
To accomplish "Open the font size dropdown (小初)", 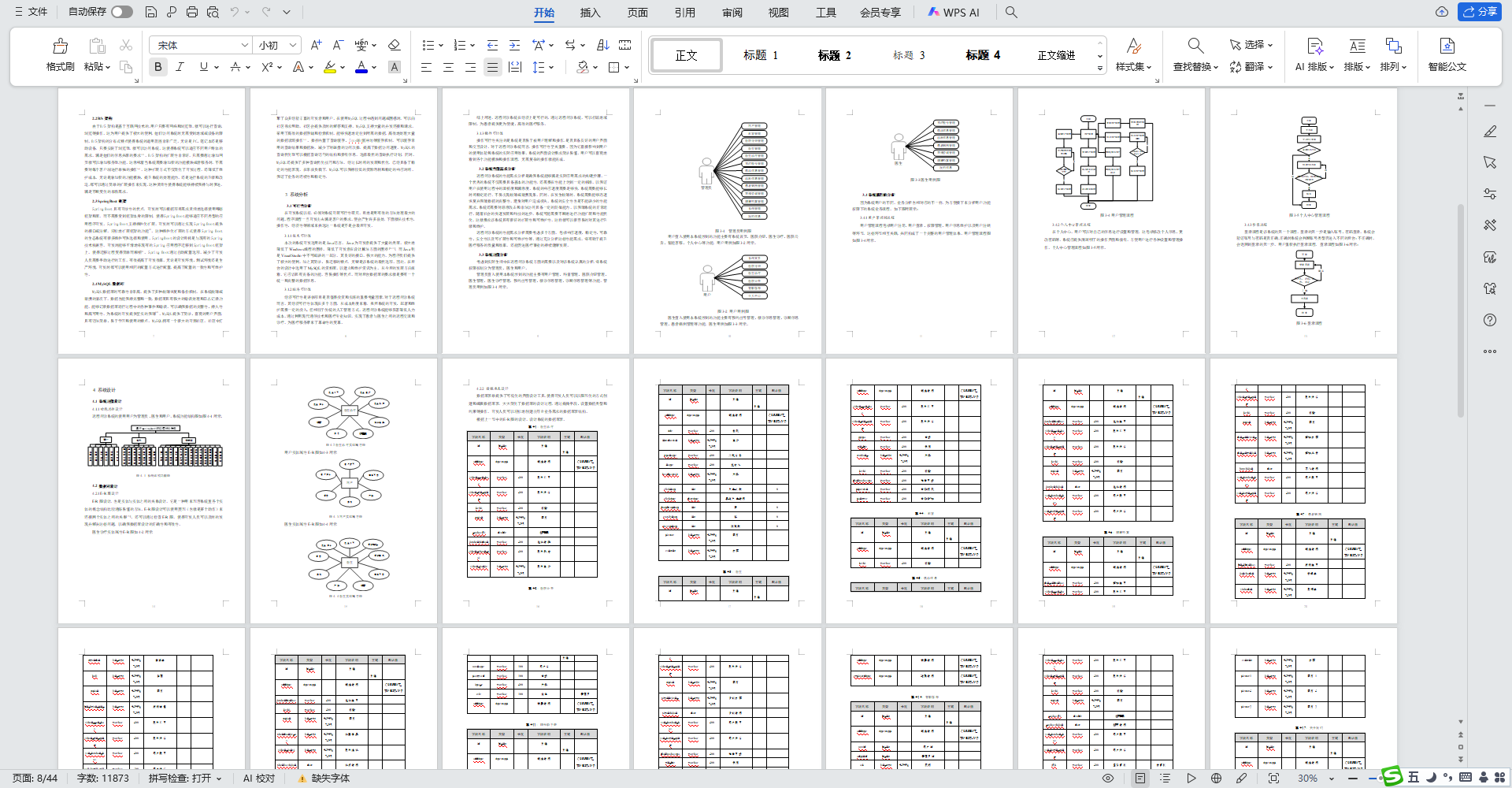I will click(x=293, y=45).
